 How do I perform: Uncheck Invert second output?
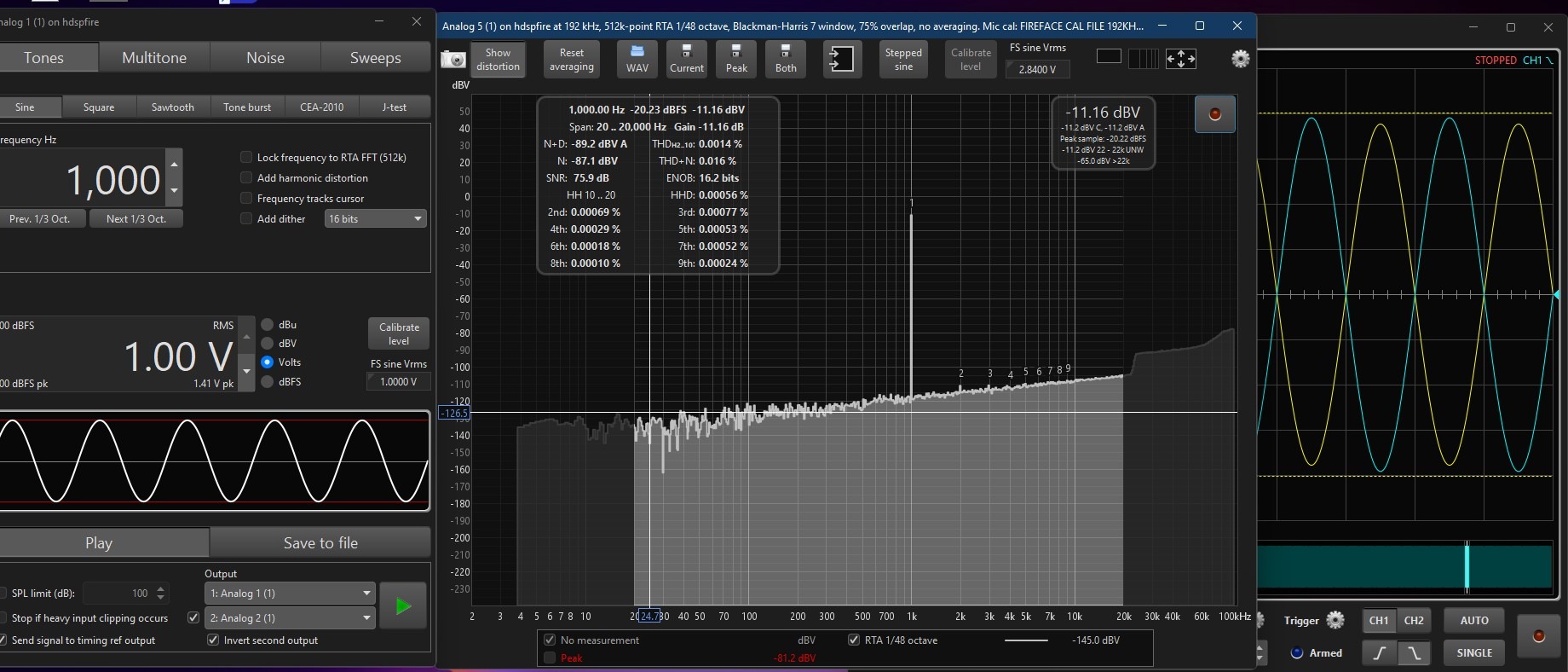point(213,640)
